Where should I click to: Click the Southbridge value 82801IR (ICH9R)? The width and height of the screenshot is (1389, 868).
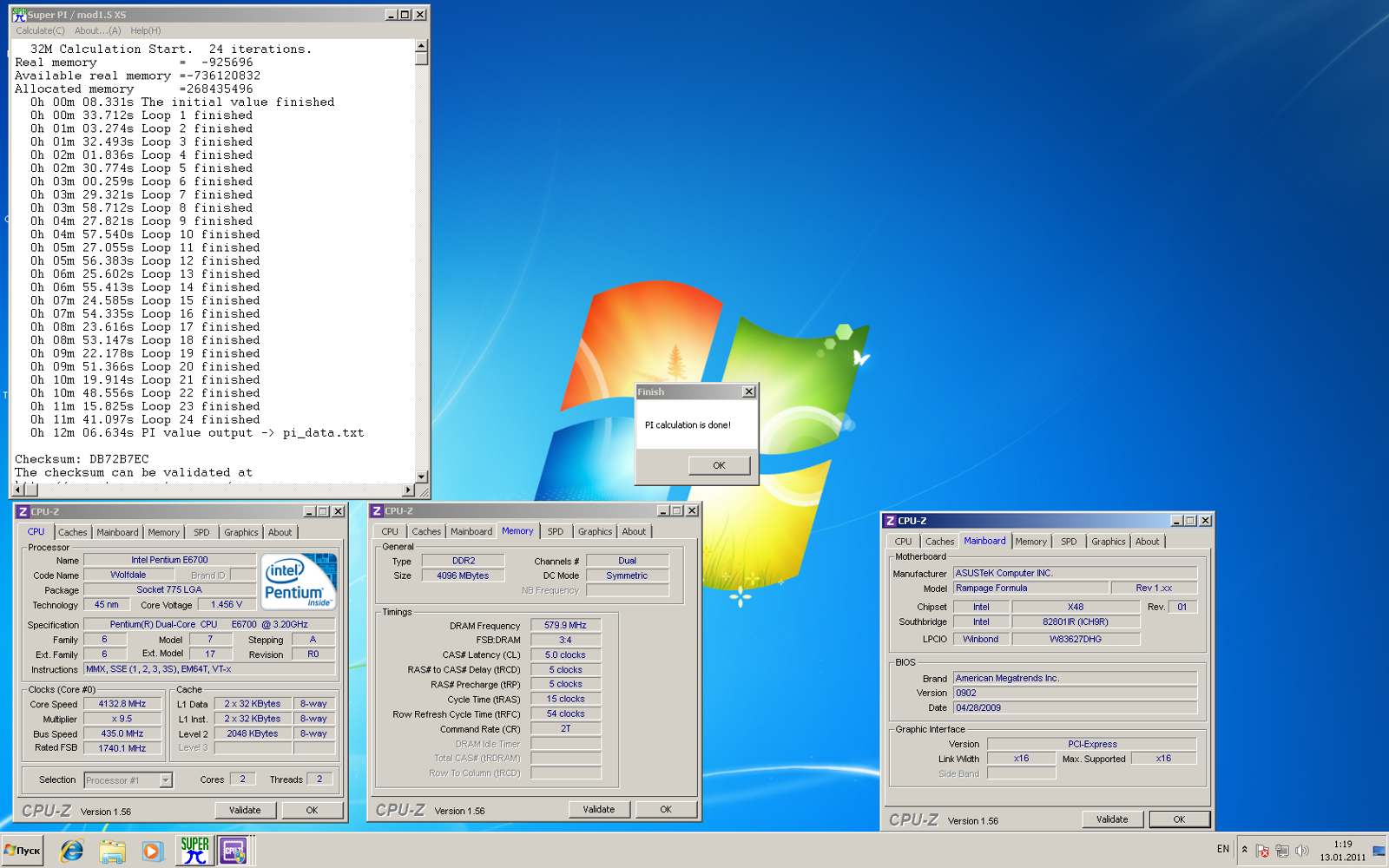pos(1075,621)
